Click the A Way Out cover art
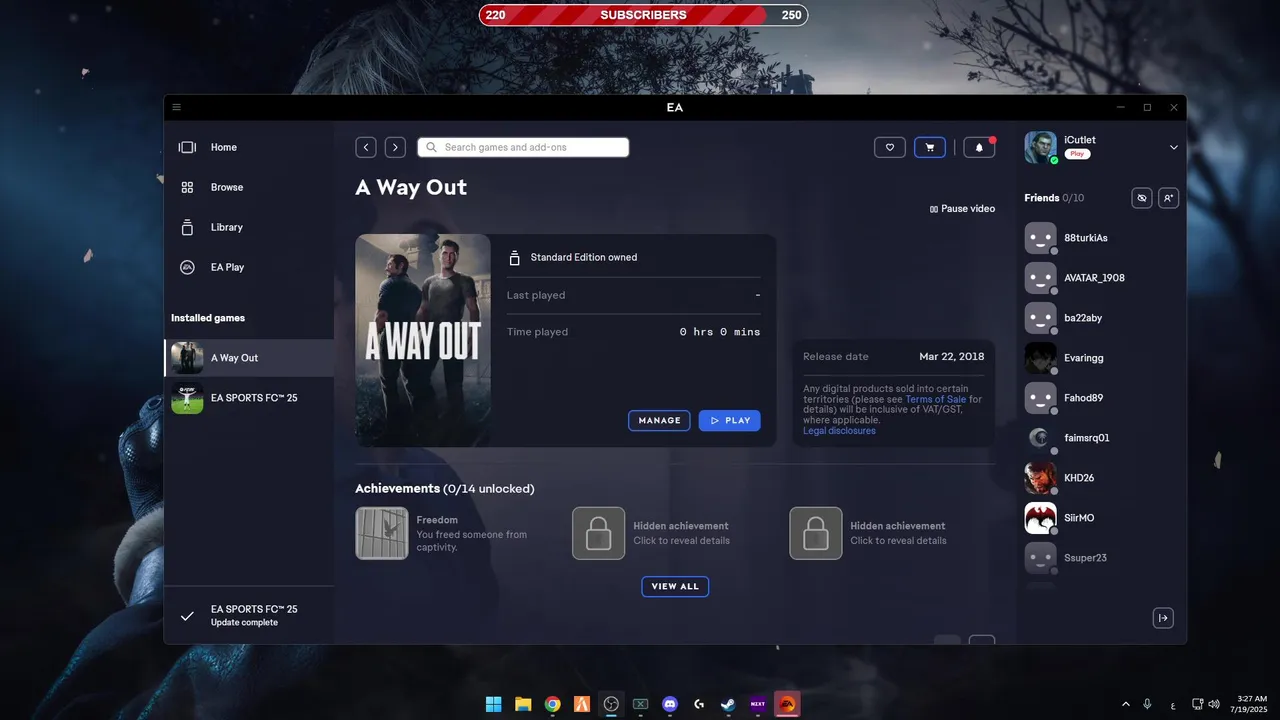Viewport: 1280px width, 720px height. [423, 340]
